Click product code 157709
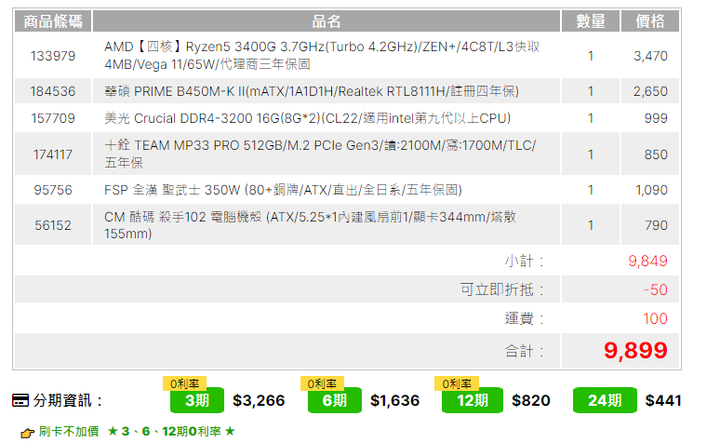The height and width of the screenshot is (443, 720). [53, 118]
